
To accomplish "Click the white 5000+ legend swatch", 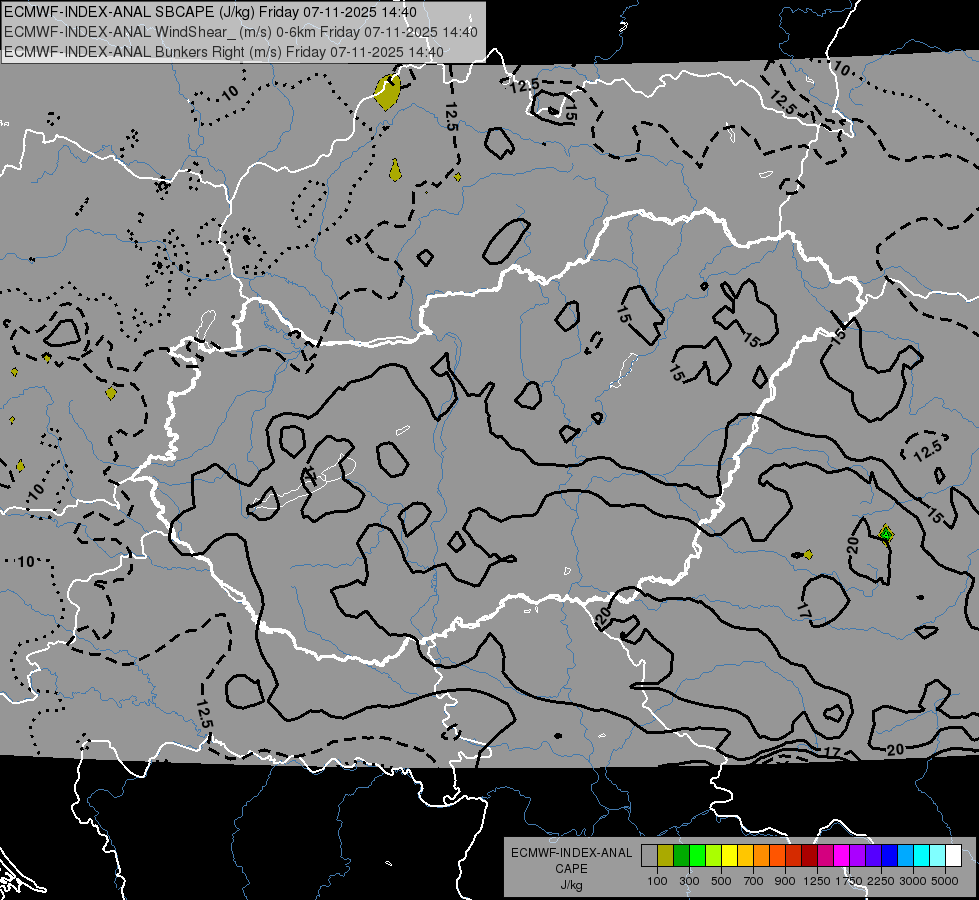I will (x=953, y=855).
